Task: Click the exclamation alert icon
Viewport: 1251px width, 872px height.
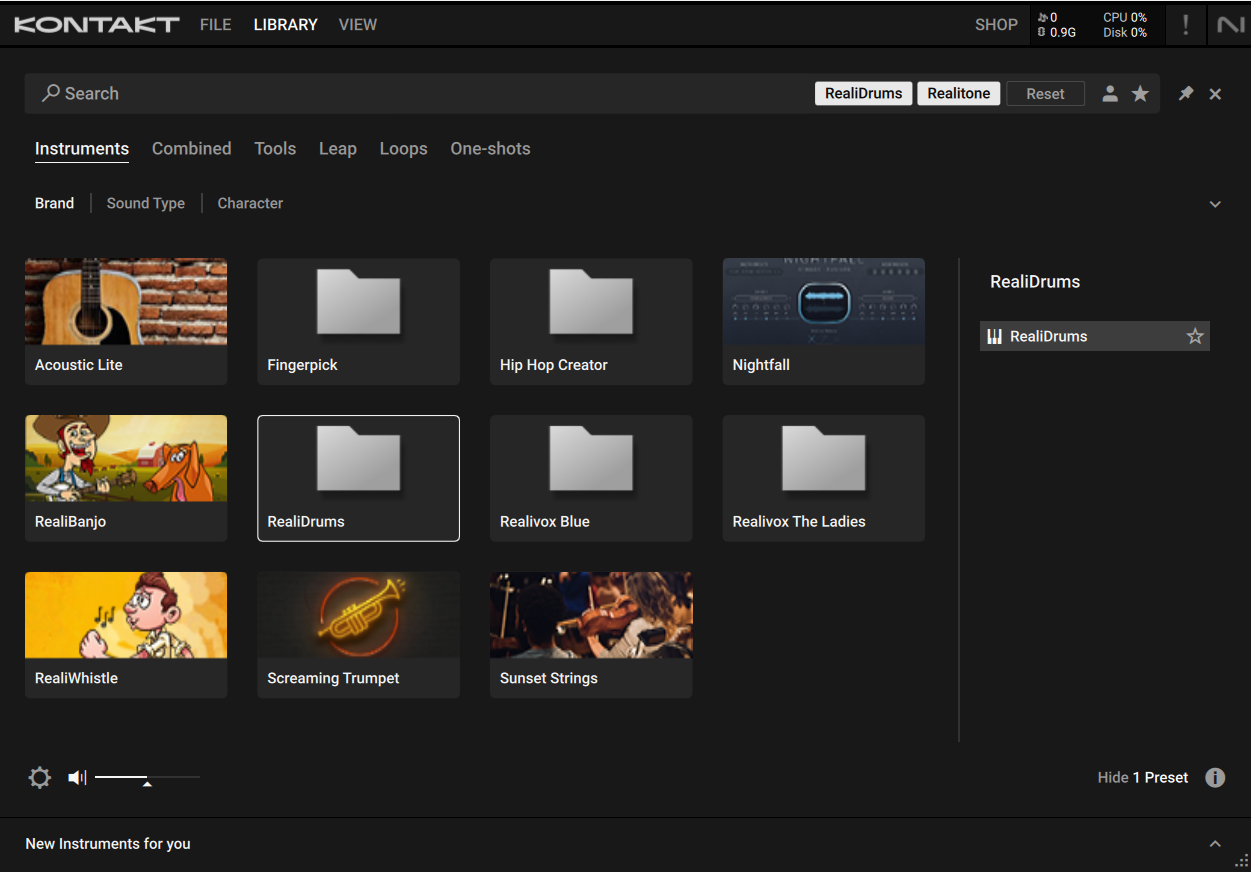Action: pos(1186,25)
